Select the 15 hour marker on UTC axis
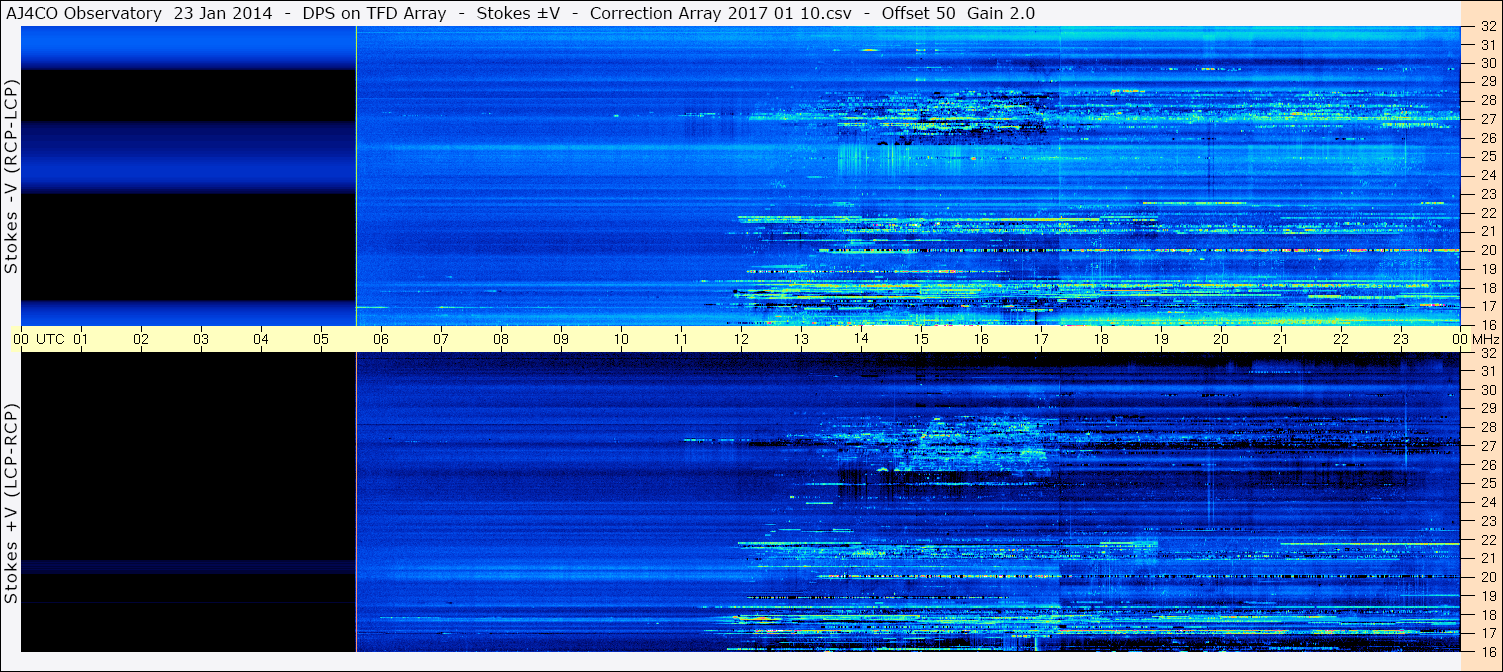 [x=921, y=339]
